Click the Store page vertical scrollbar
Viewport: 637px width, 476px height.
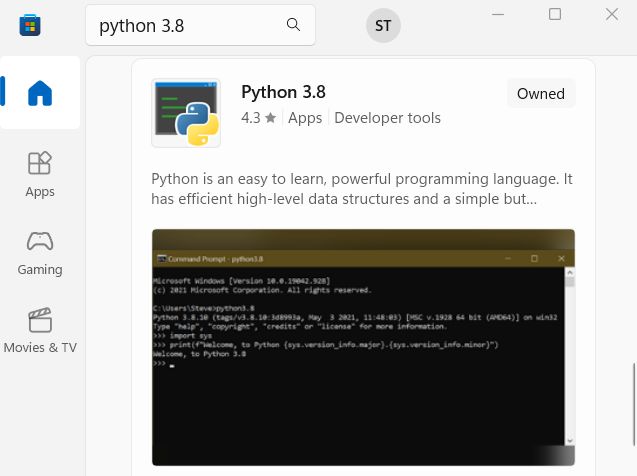click(633, 405)
